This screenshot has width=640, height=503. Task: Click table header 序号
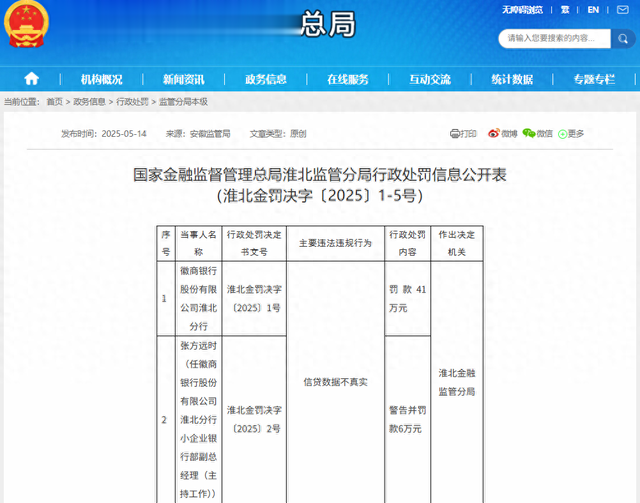tap(166, 243)
